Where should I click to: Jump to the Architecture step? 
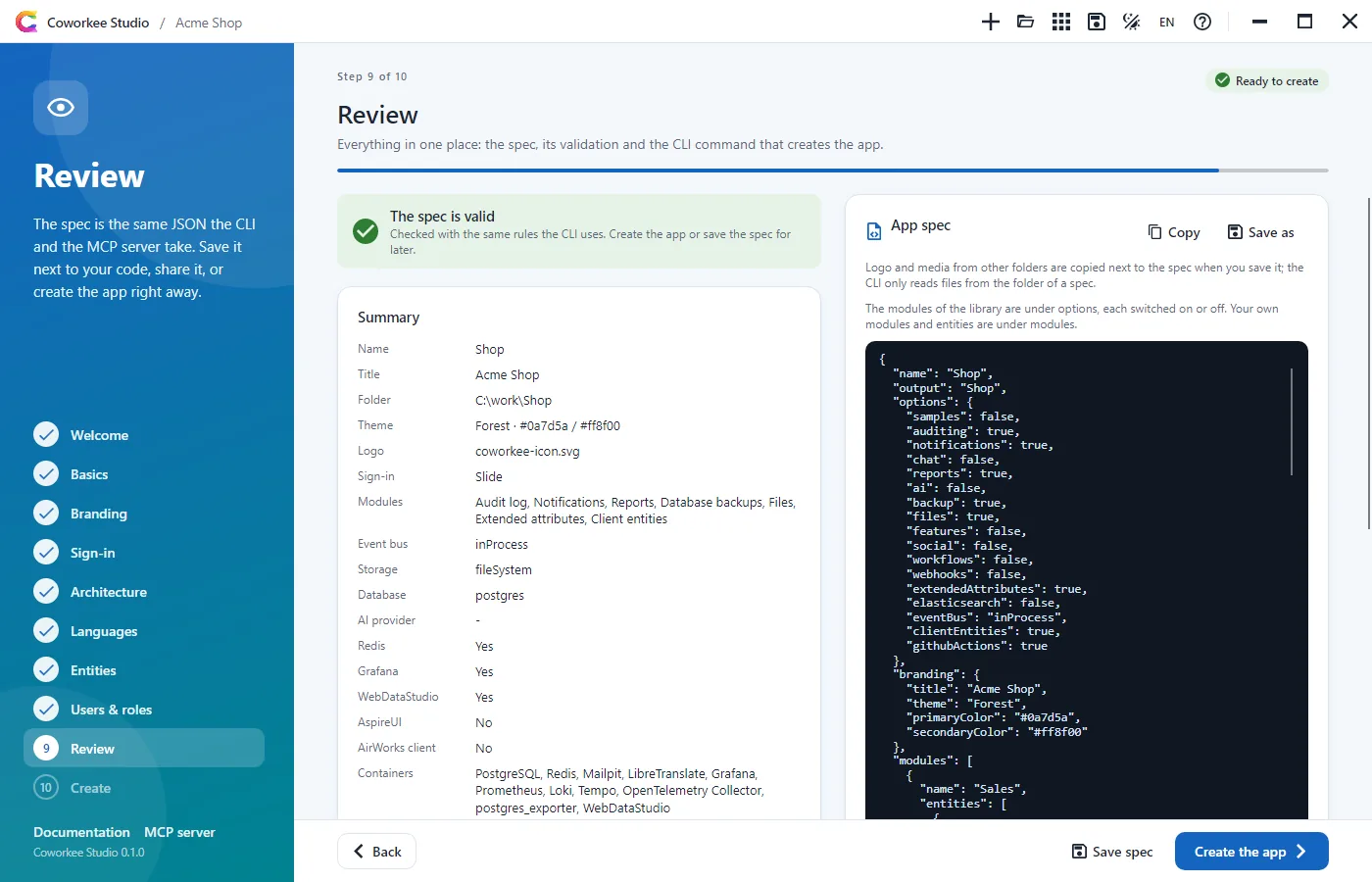coord(144,592)
